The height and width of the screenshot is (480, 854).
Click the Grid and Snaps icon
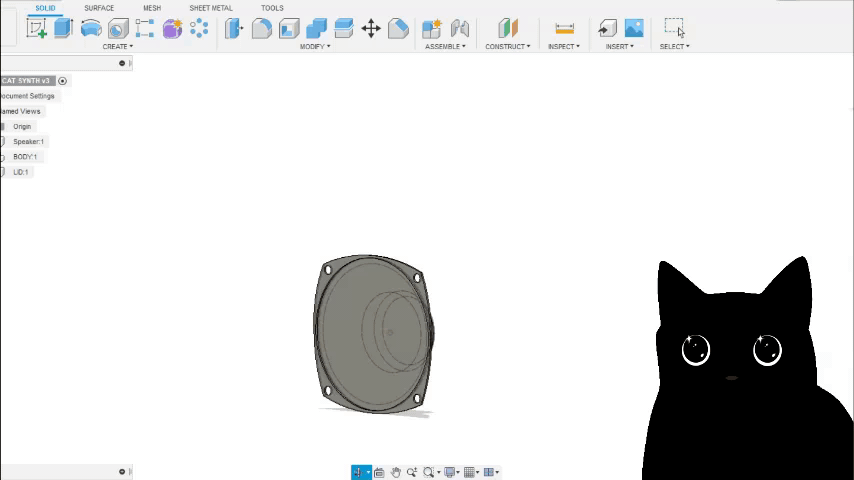(x=469, y=472)
